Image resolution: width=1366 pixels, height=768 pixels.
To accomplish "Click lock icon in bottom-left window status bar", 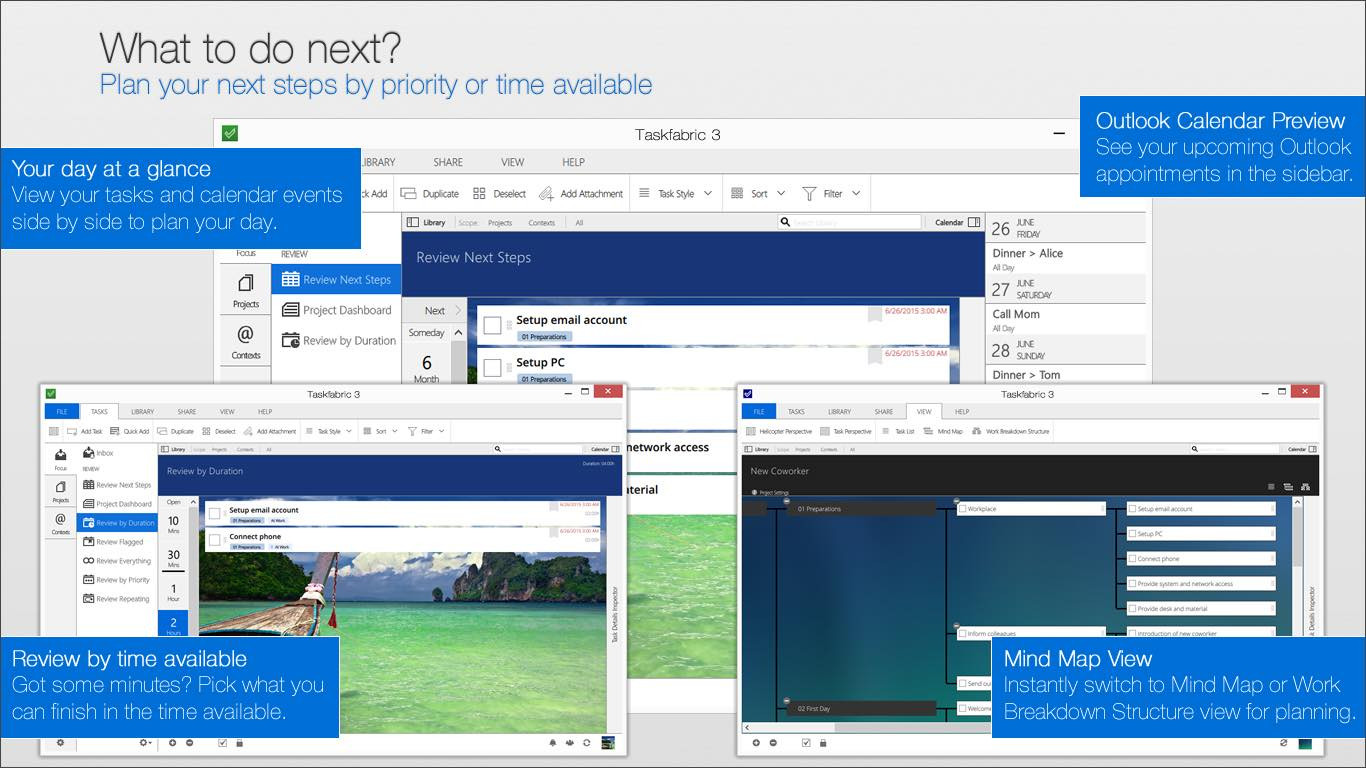I will (x=239, y=743).
